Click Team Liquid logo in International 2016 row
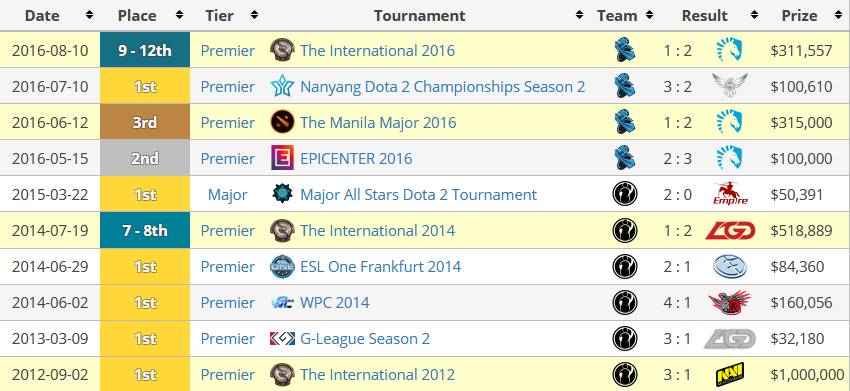This screenshot has height=391, width=850. point(729,50)
